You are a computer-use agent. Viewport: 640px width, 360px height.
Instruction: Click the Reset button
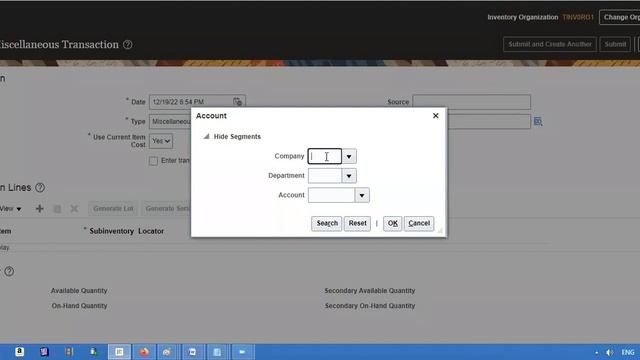357,223
